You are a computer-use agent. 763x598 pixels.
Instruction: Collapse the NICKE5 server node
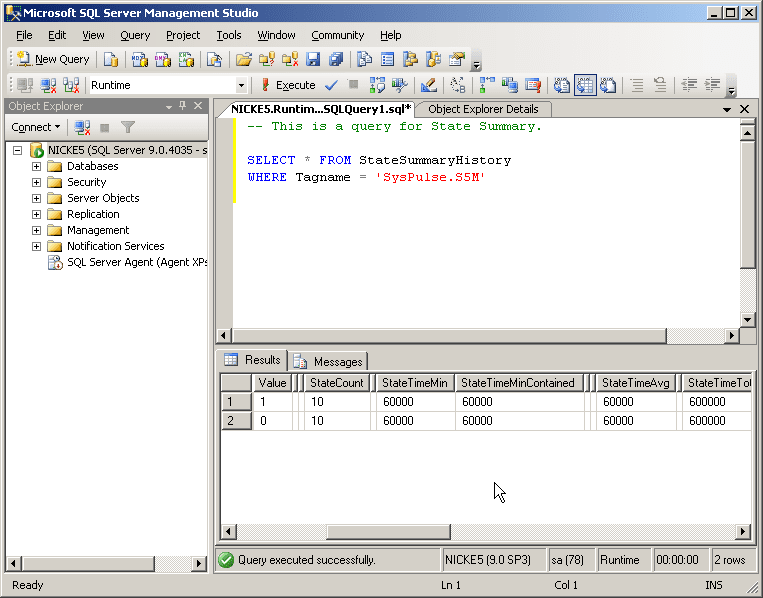tap(18, 150)
